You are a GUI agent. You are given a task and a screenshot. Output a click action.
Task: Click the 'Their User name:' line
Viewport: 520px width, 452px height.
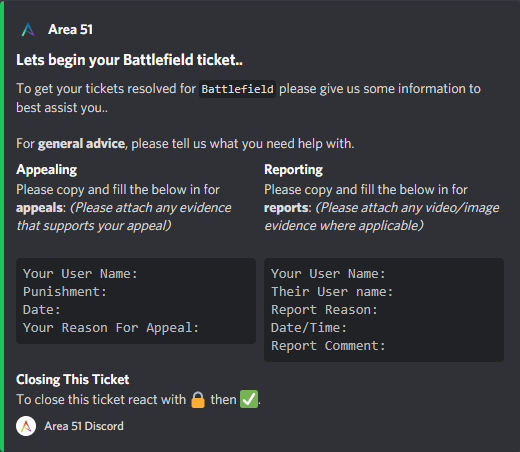(x=332, y=292)
